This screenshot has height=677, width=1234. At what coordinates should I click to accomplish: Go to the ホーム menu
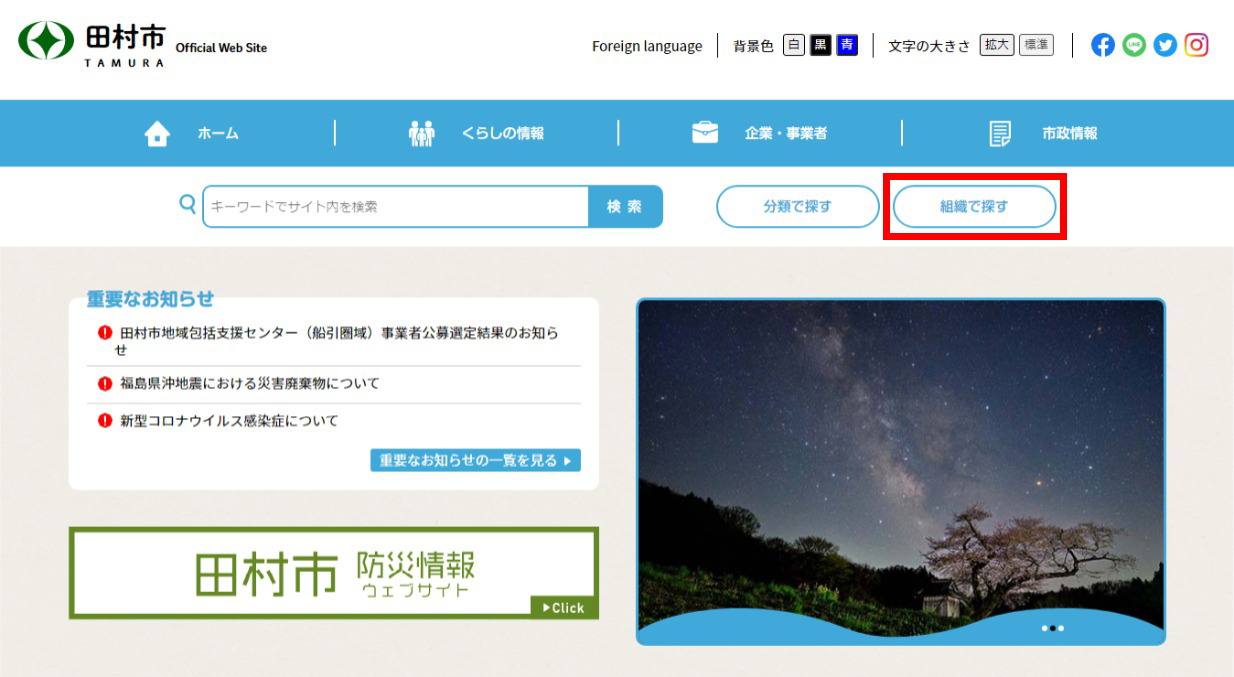pos(218,133)
